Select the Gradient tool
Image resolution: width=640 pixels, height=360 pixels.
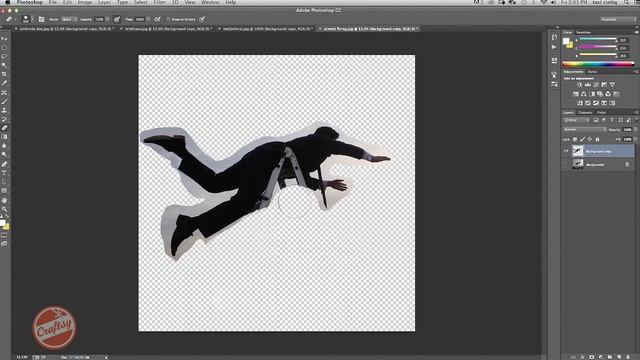tap(4, 137)
